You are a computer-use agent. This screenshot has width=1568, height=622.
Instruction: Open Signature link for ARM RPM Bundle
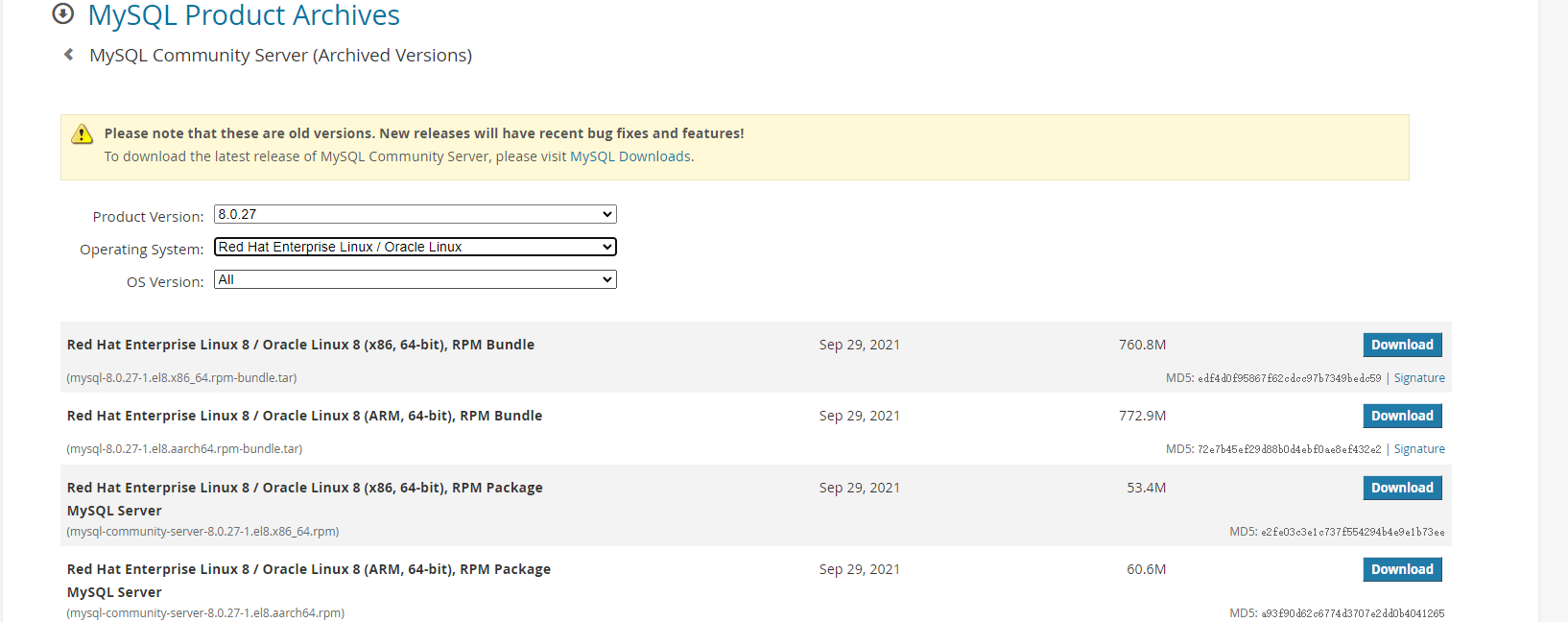click(x=1419, y=449)
